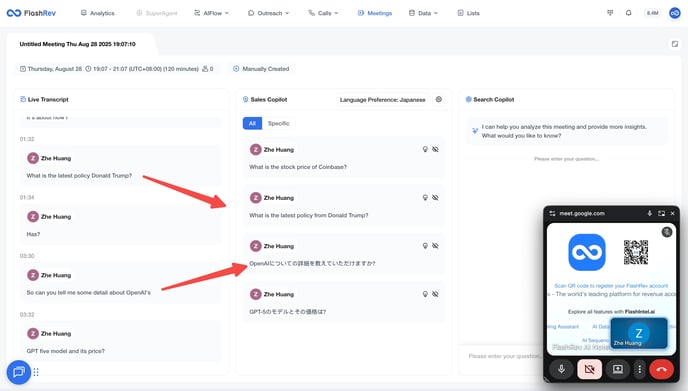Open SuperAgent in top navigation
Image resolution: width=688 pixels, height=391 pixels.
[x=157, y=13]
